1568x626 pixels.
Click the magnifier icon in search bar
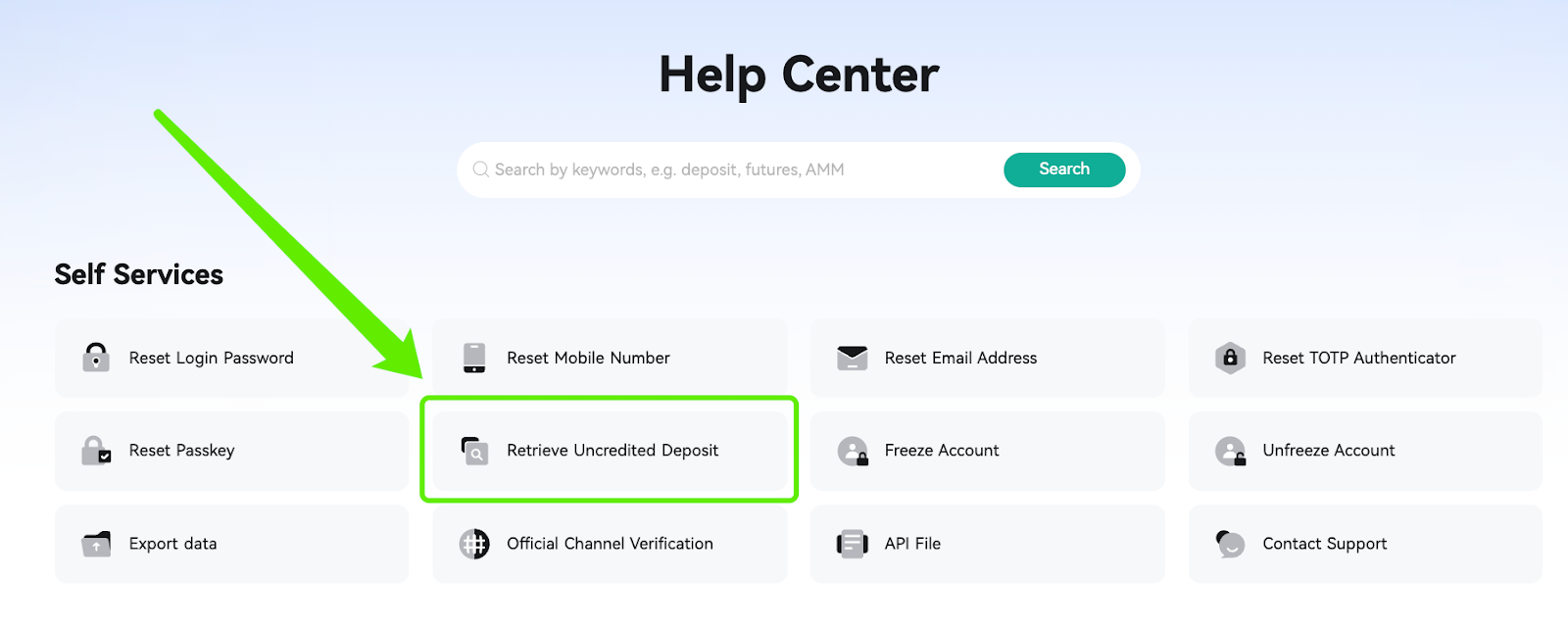pos(481,169)
